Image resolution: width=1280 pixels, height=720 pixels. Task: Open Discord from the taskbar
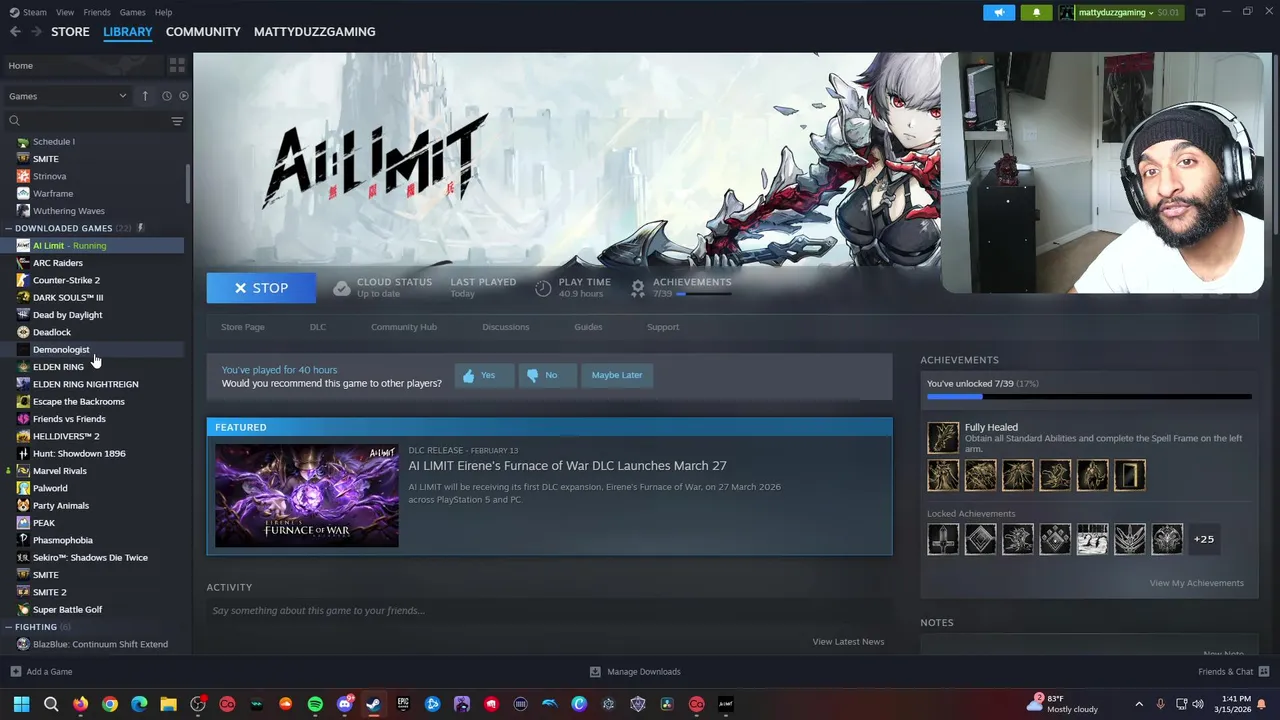click(x=345, y=704)
